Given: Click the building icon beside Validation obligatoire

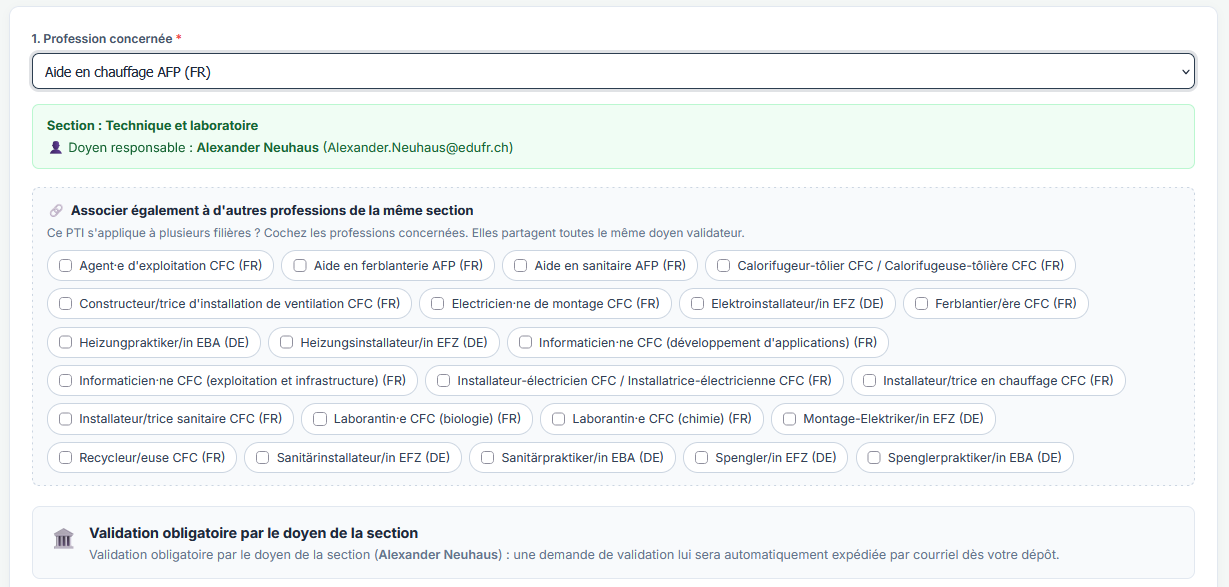Looking at the screenshot, I should [63, 539].
